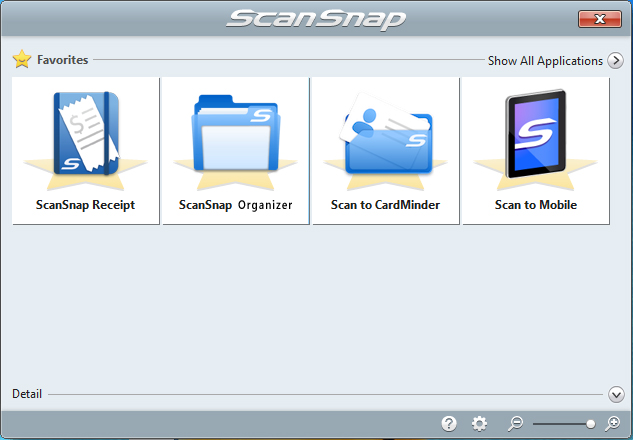Zoom out with the minus magnifier
Screen dimensions: 633x440
click(516, 423)
